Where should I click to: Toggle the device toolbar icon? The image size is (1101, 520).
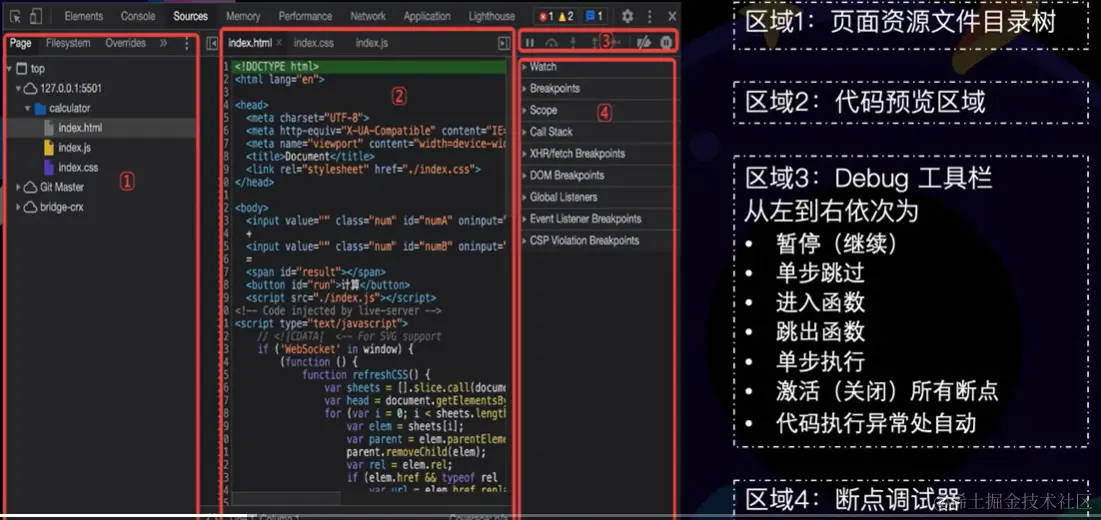36,16
